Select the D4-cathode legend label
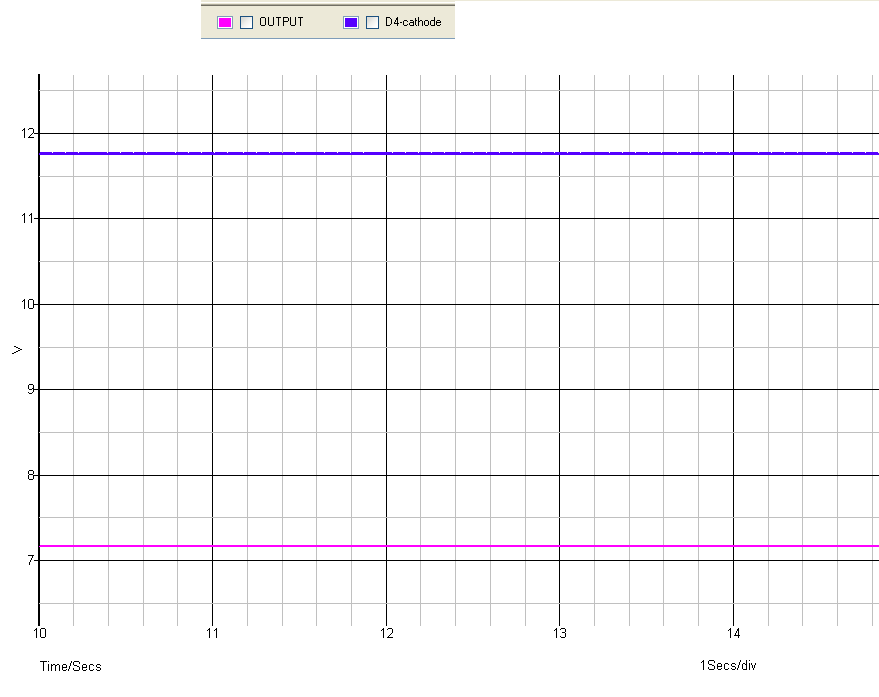This screenshot has width=879, height=697. [413, 22]
